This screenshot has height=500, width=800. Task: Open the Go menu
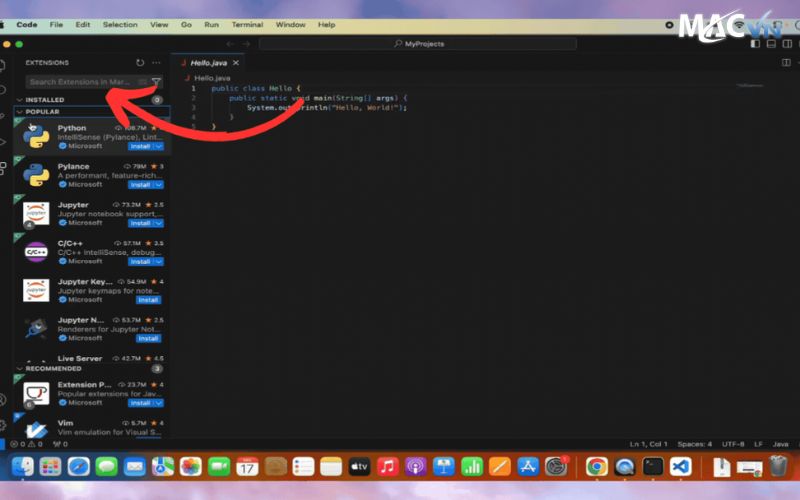[x=186, y=24]
